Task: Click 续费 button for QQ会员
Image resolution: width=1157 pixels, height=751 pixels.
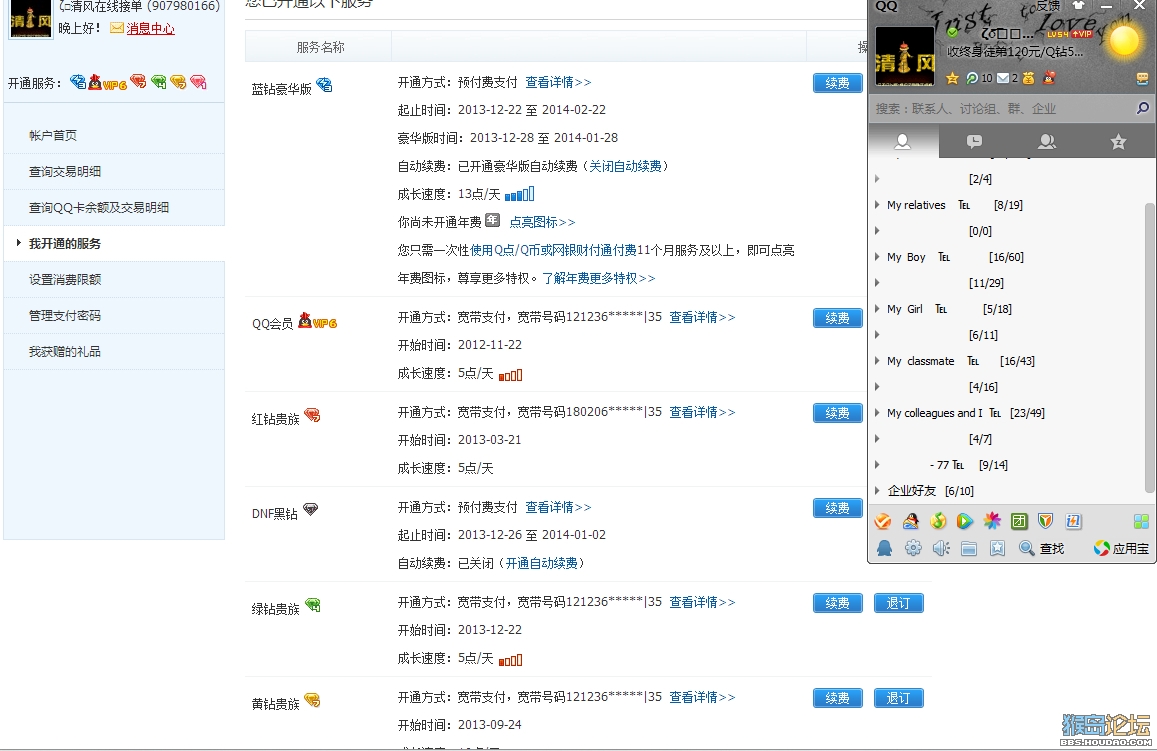Action: [x=837, y=318]
